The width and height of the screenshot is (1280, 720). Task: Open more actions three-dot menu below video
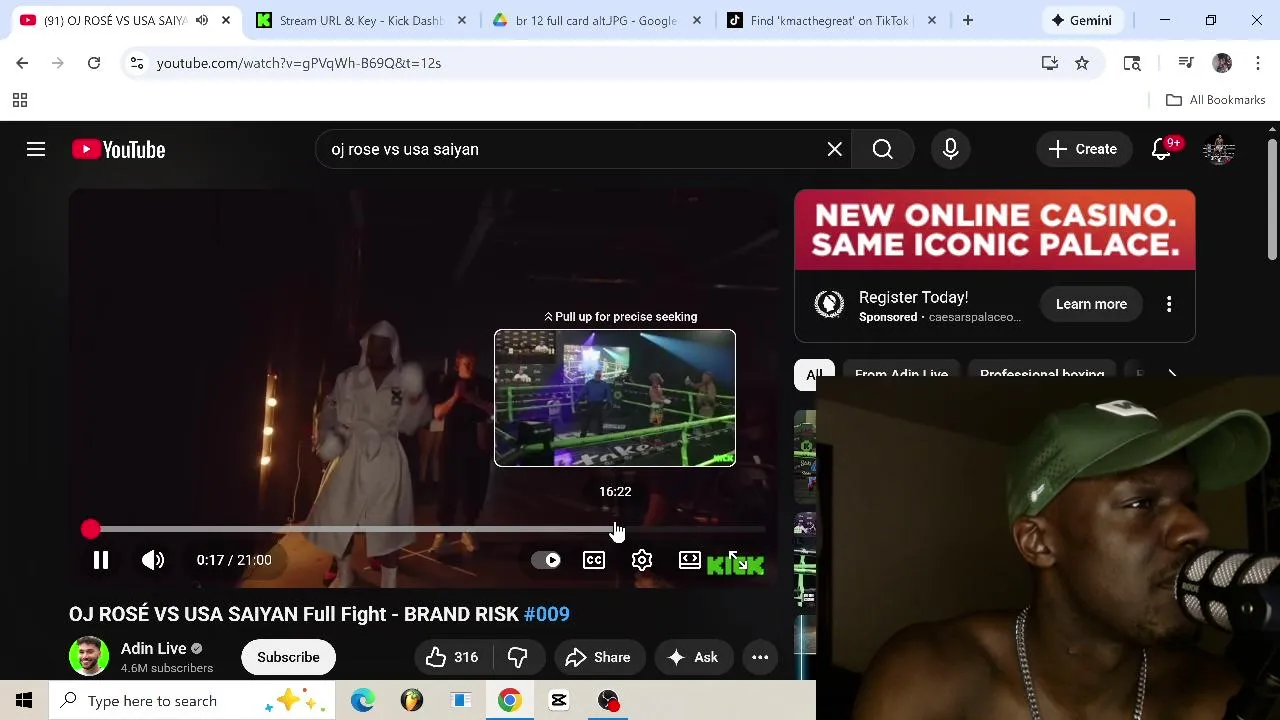pos(760,657)
